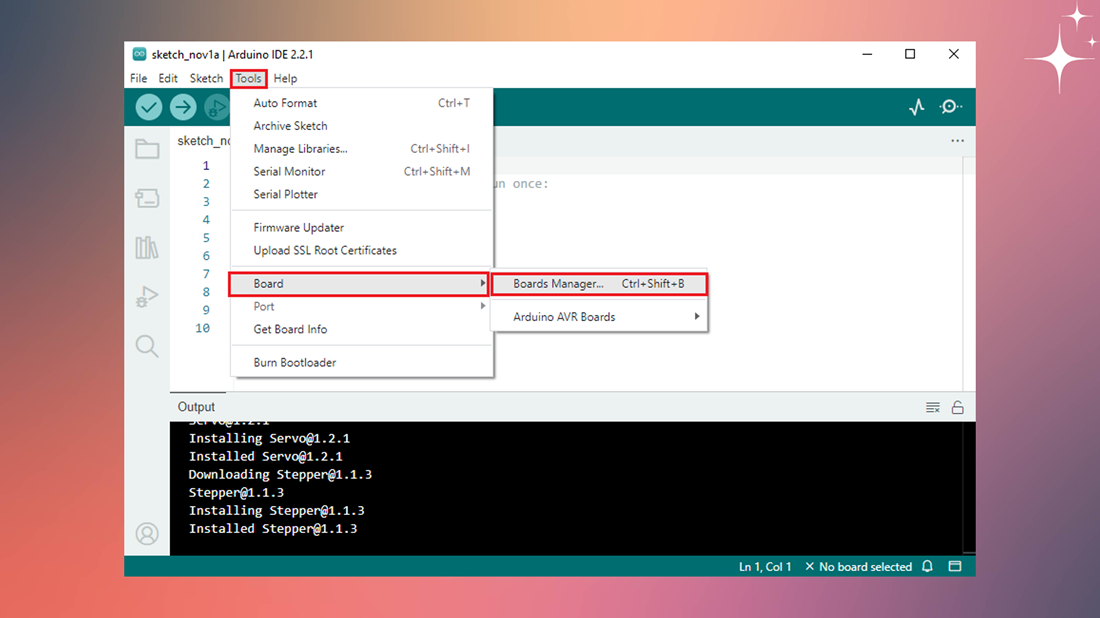The width and height of the screenshot is (1100, 618).
Task: Open the Serial Monitor magnifier icon
Action: pyautogui.click(x=951, y=107)
